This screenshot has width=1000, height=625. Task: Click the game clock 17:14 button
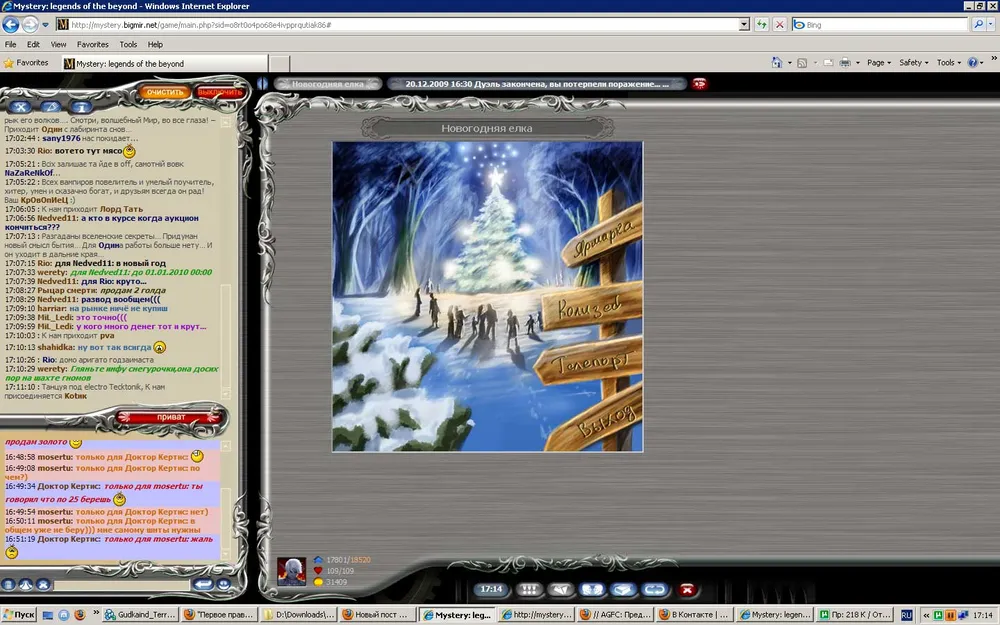point(491,589)
